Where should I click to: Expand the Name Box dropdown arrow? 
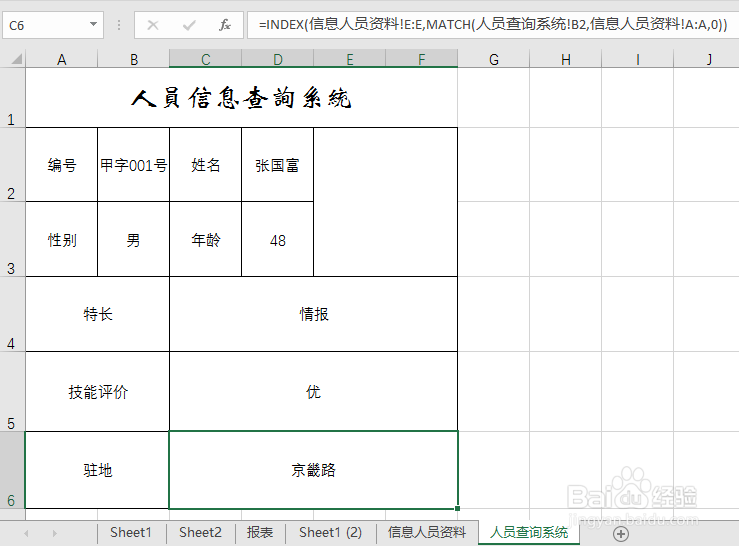[x=93, y=24]
